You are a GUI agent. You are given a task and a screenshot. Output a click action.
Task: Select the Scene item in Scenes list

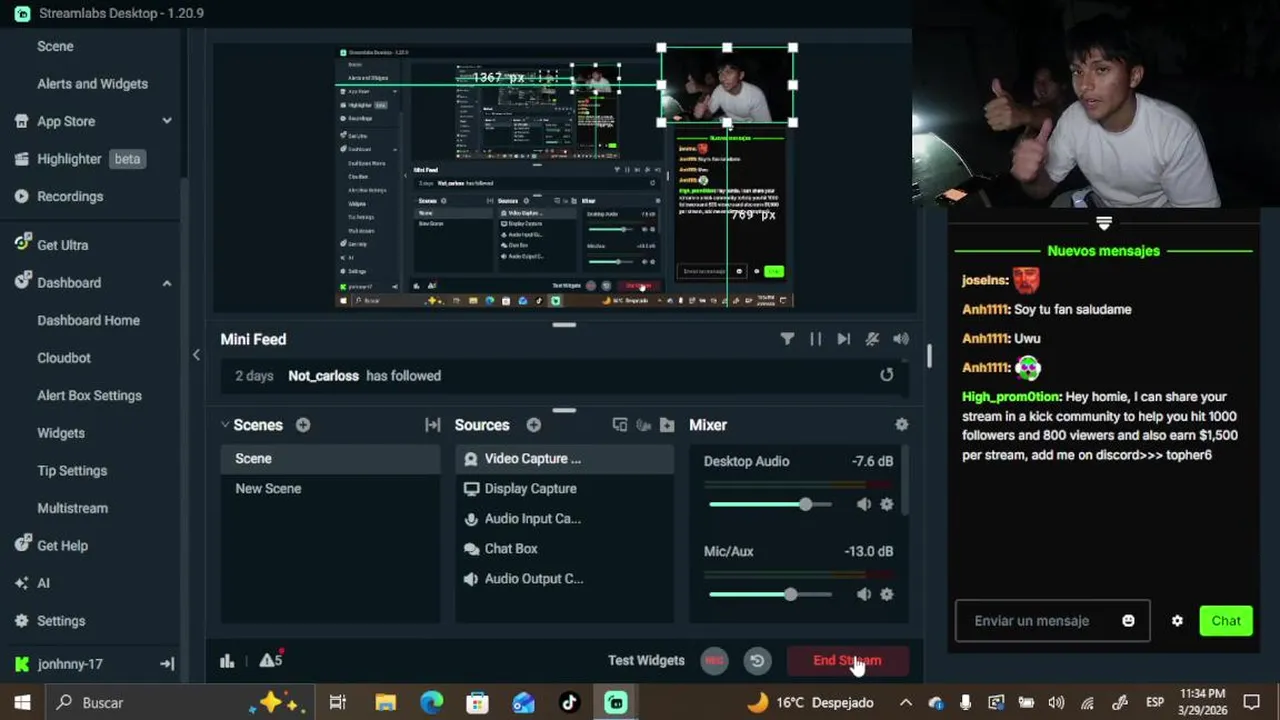330,458
